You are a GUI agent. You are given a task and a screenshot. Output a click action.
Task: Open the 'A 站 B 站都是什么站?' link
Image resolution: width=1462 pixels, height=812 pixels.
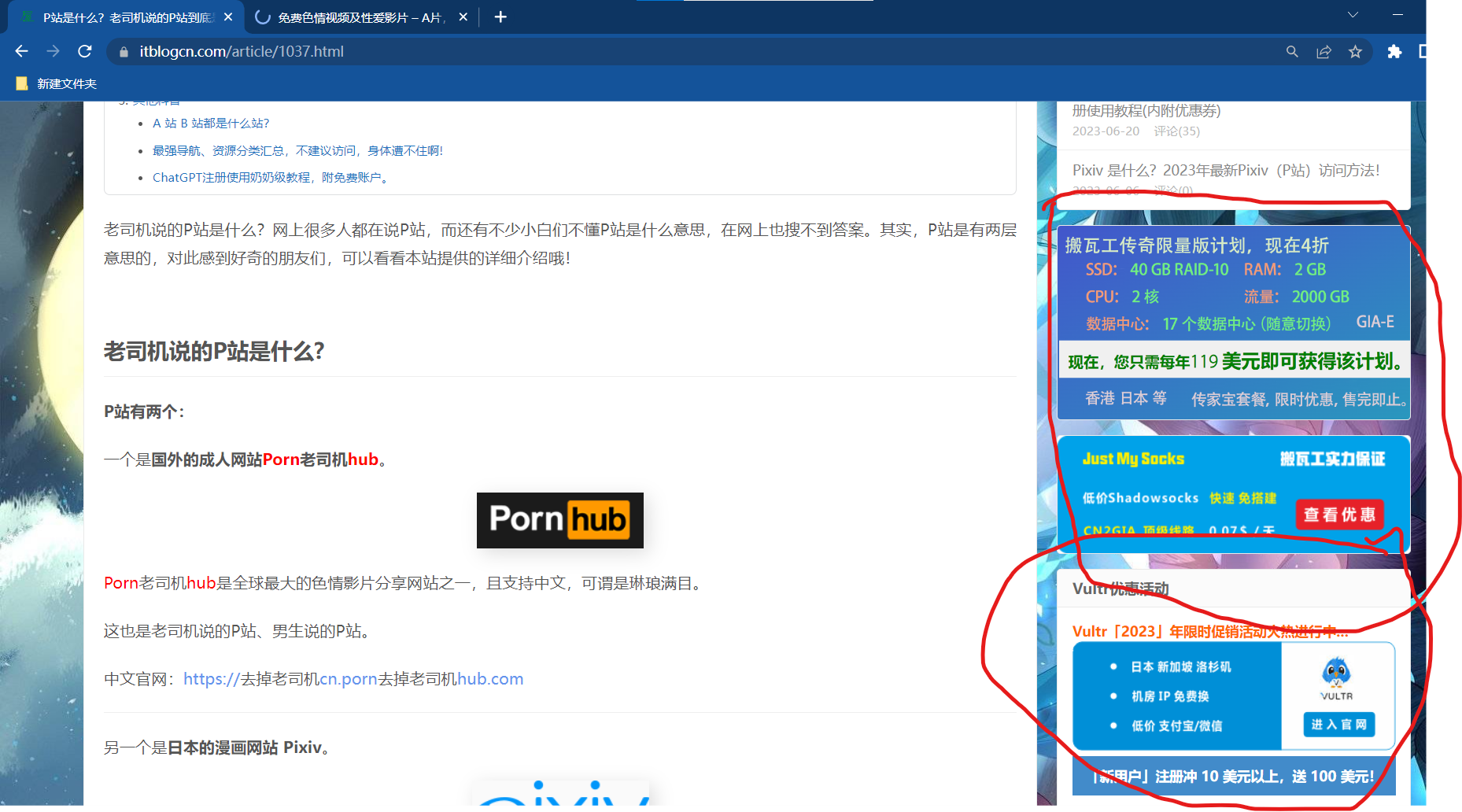pos(211,124)
